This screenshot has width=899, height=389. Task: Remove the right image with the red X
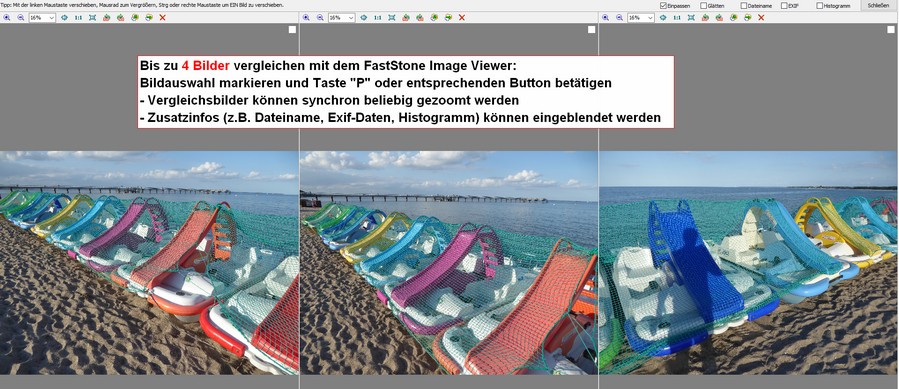coord(761,18)
